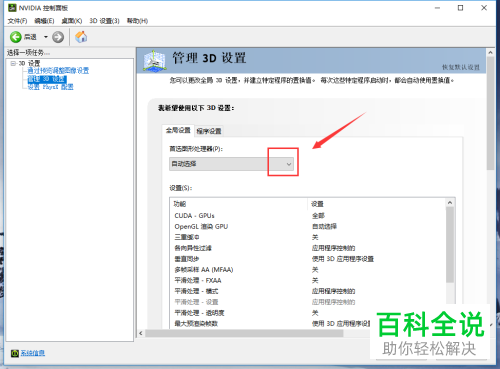The image size is (500, 369).
Task: Select 管理 3D 设置 in the task tree
Action: tap(47, 79)
